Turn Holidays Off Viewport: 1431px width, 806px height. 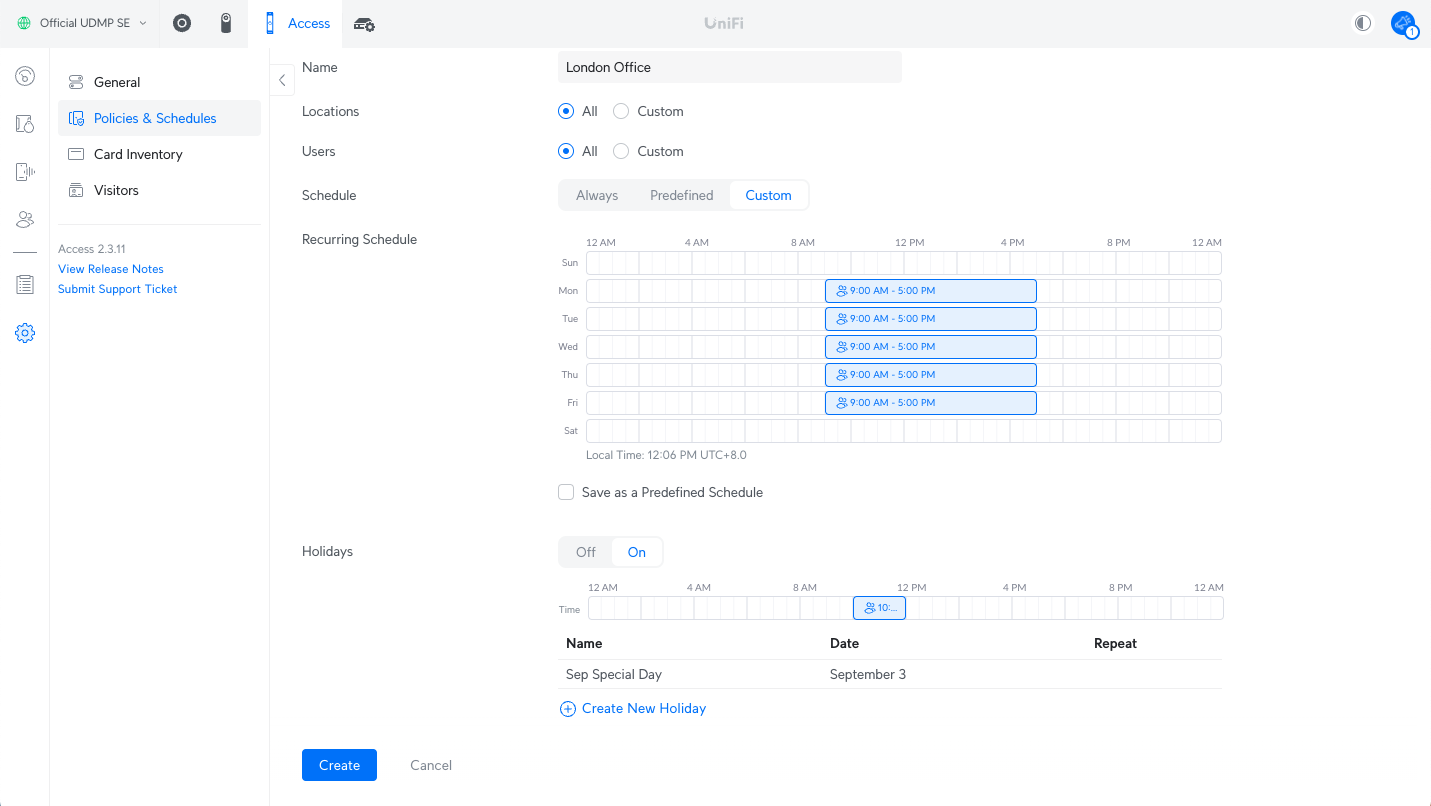pos(586,552)
